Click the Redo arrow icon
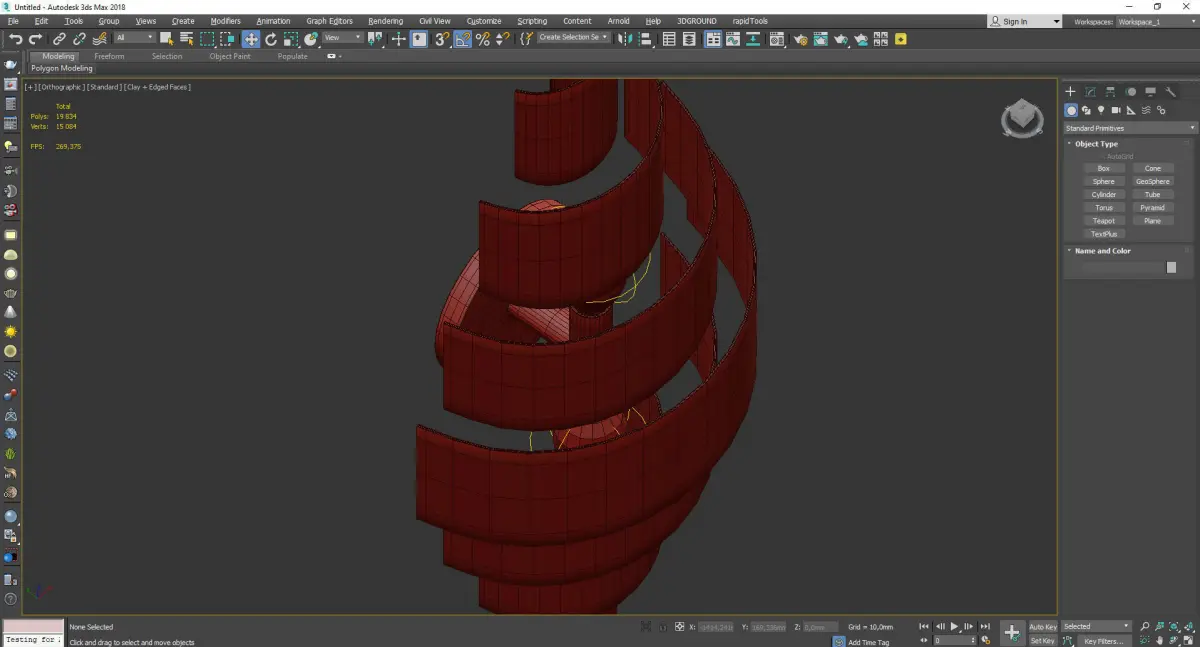Screen dimensions: 1200x647 pos(35,39)
